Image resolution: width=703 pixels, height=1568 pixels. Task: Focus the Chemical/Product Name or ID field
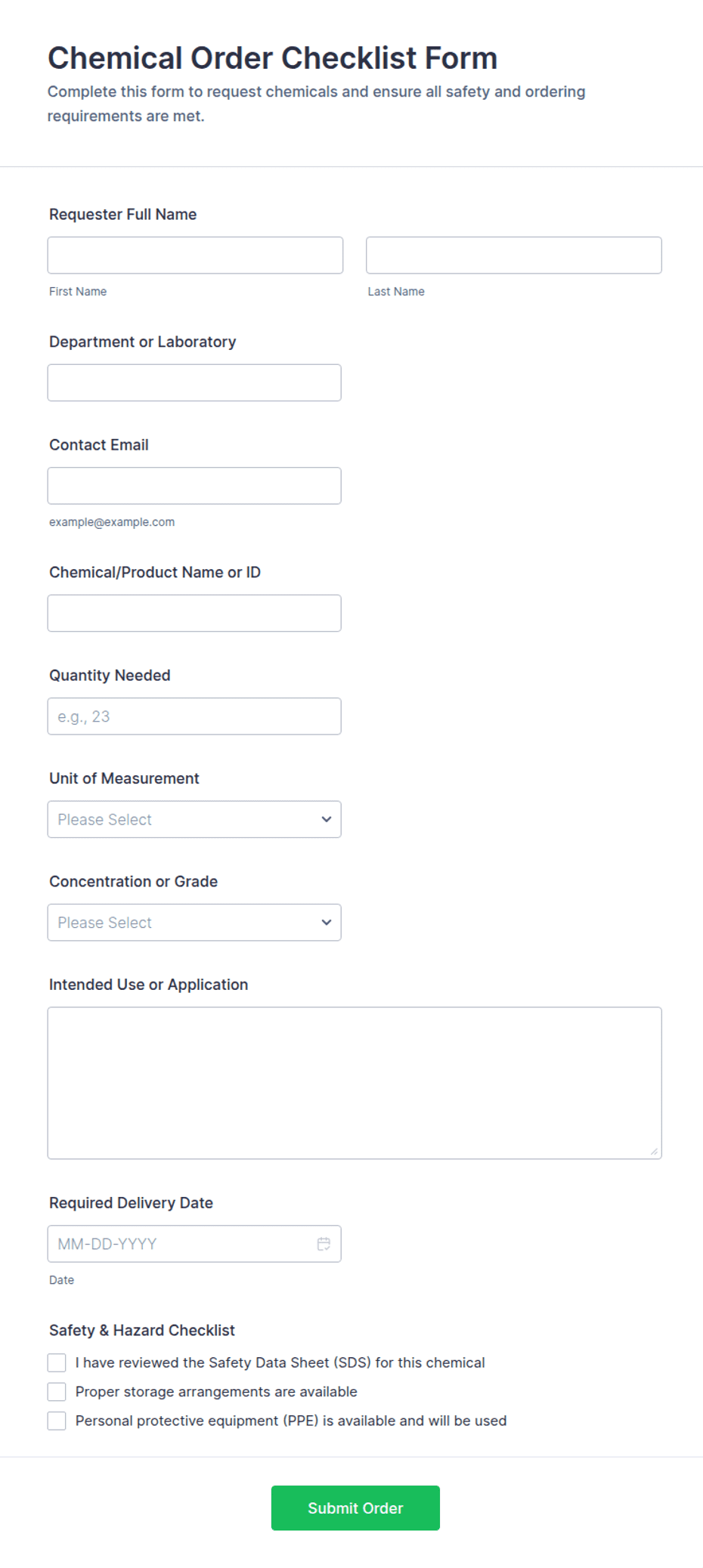click(x=194, y=614)
